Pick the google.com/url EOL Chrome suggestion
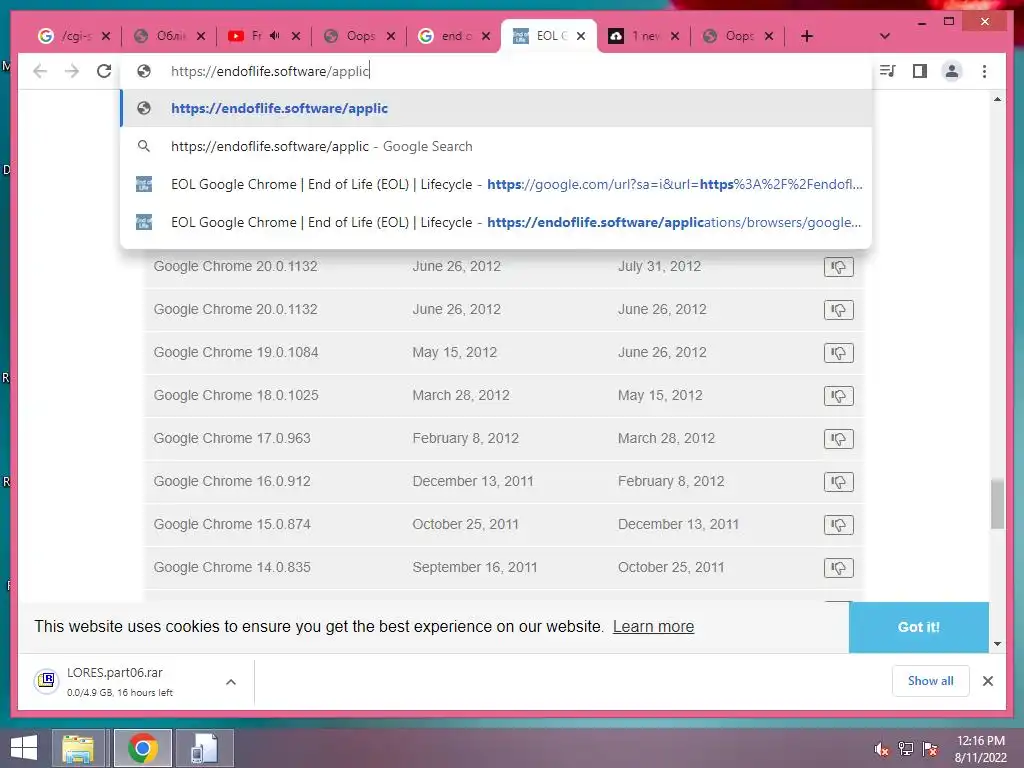This screenshot has height=768, width=1024. pos(496,184)
